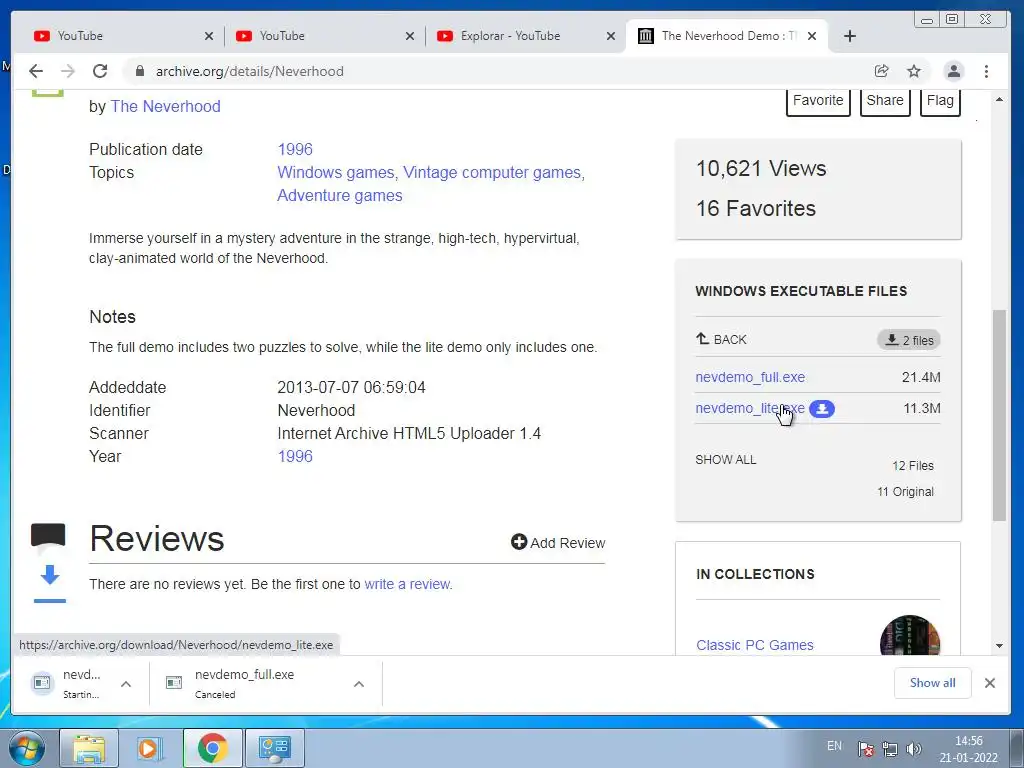The image size is (1024, 768).
Task: Click SHOW ALL files
Action: 726,460
